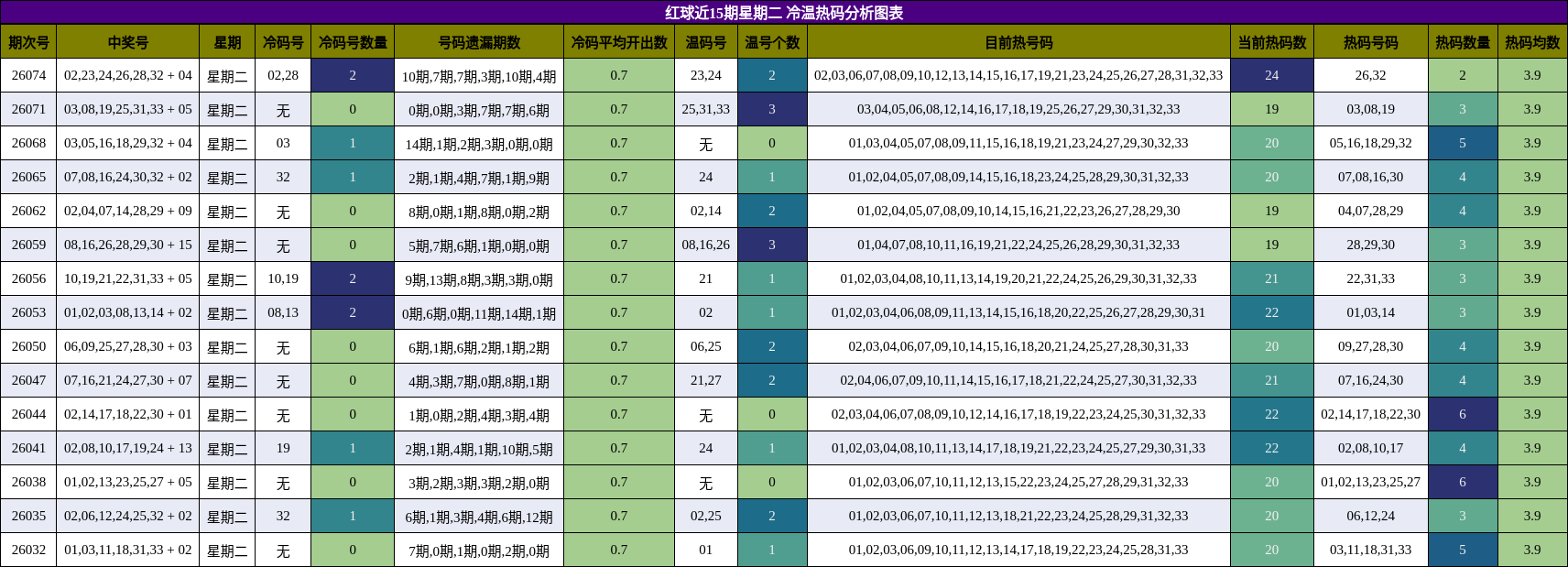Click hot numbers cell 04,07,28,29
Screen dimensions: 1568x567
tap(1371, 211)
